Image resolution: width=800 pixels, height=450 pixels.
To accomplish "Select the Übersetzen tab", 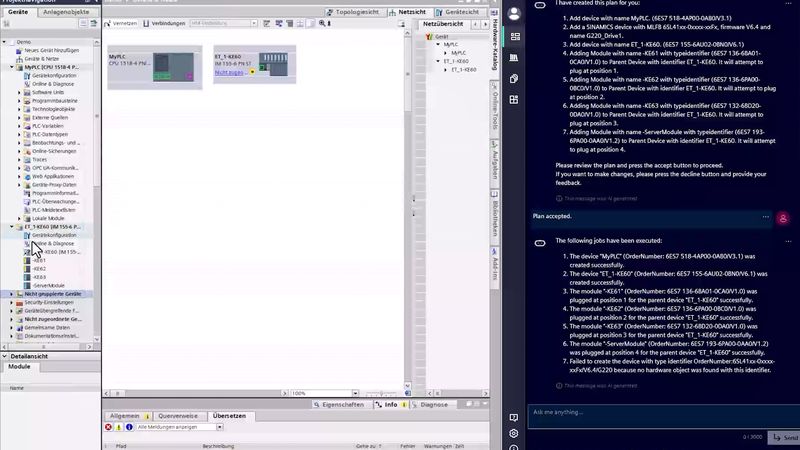I will point(230,416).
